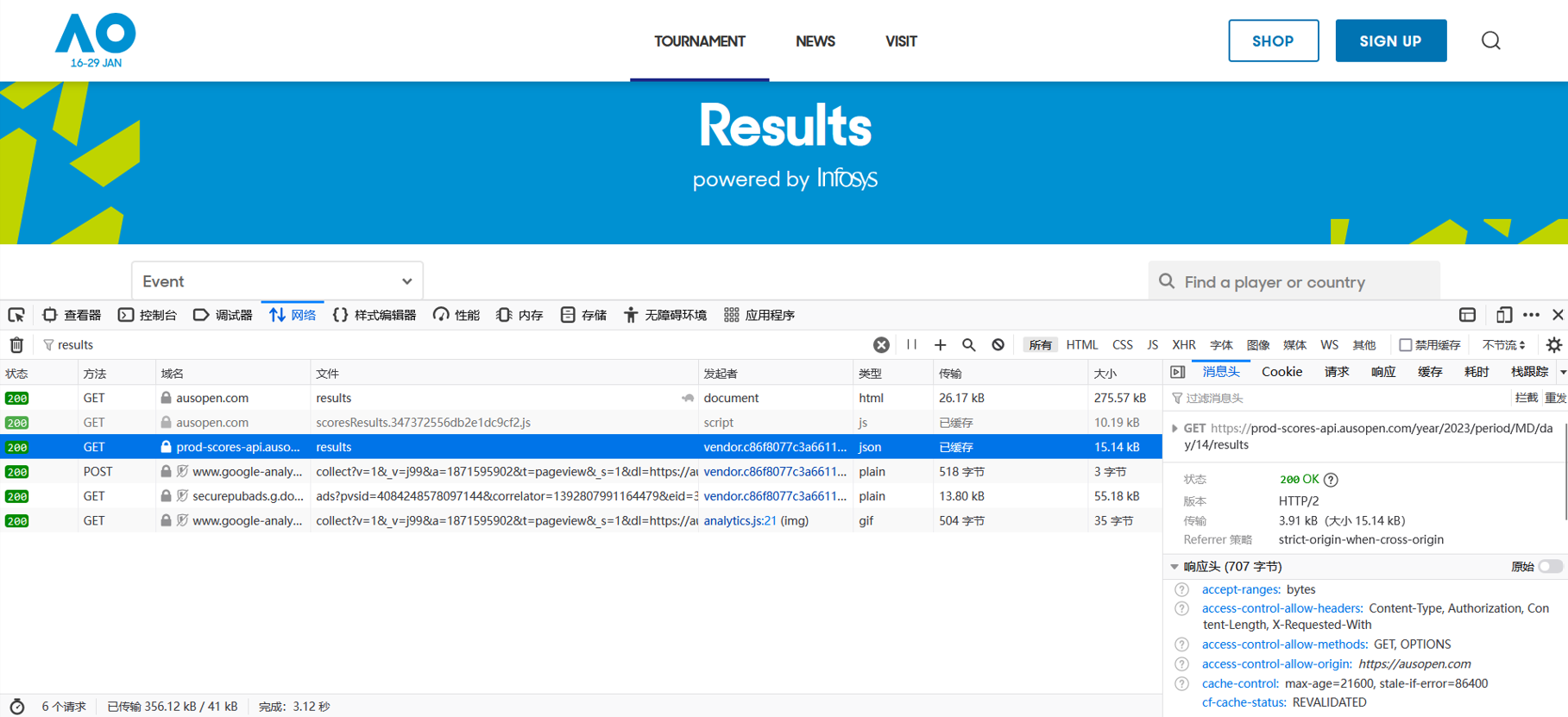
Task: Open the 响应 (Response) details tab
Action: [1383, 372]
